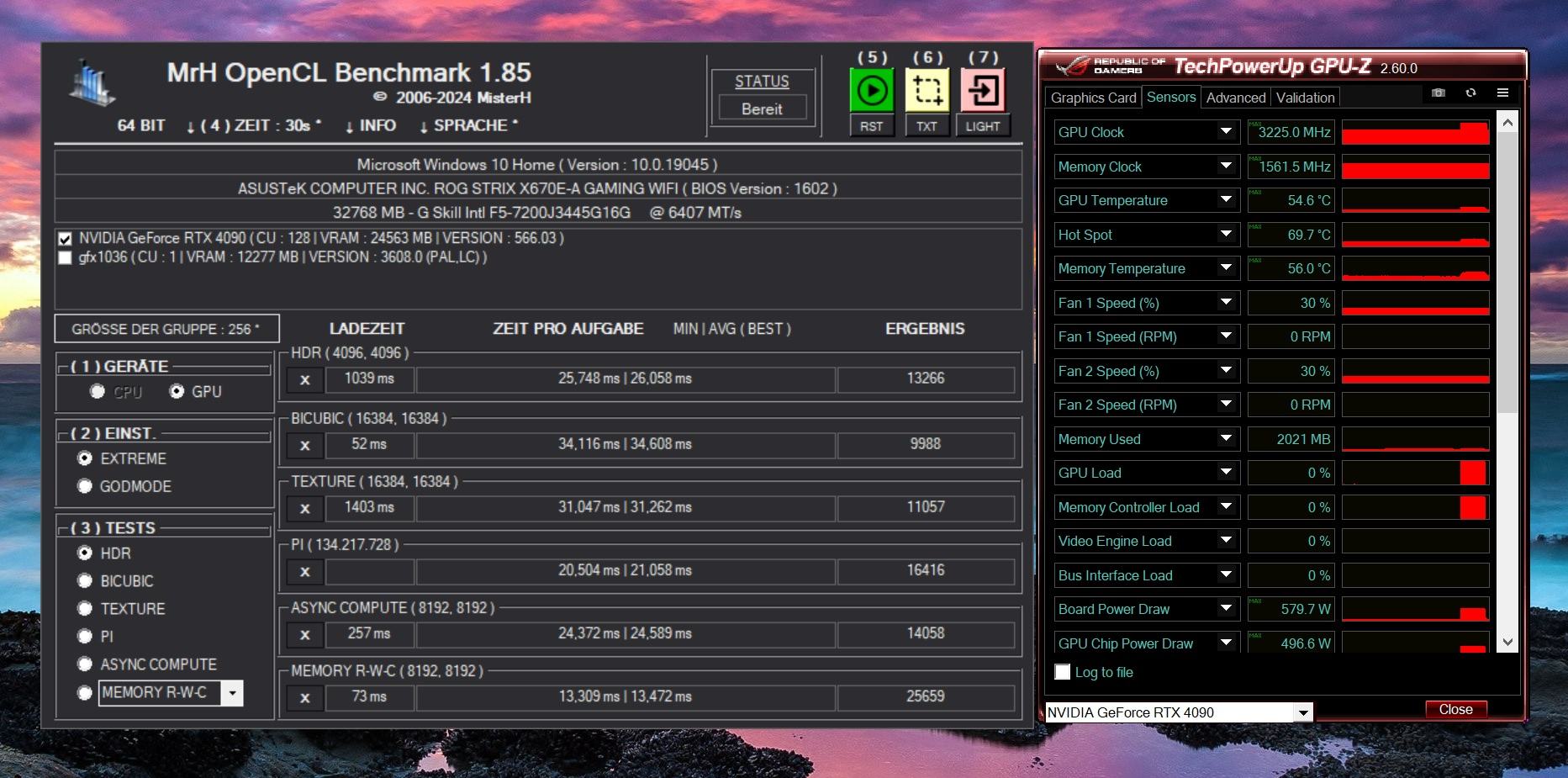The image size is (1568, 778).
Task: Open the ZEIT : 30s menu
Action: point(254,126)
